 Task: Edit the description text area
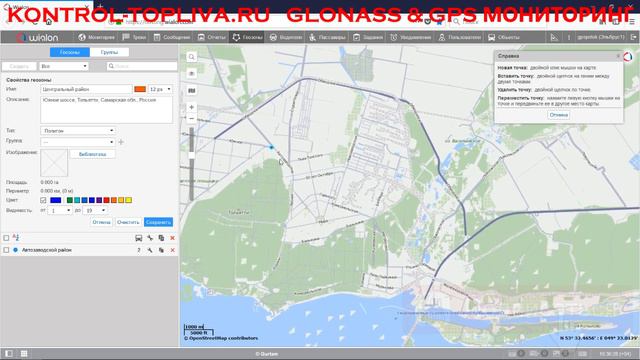tap(106, 110)
